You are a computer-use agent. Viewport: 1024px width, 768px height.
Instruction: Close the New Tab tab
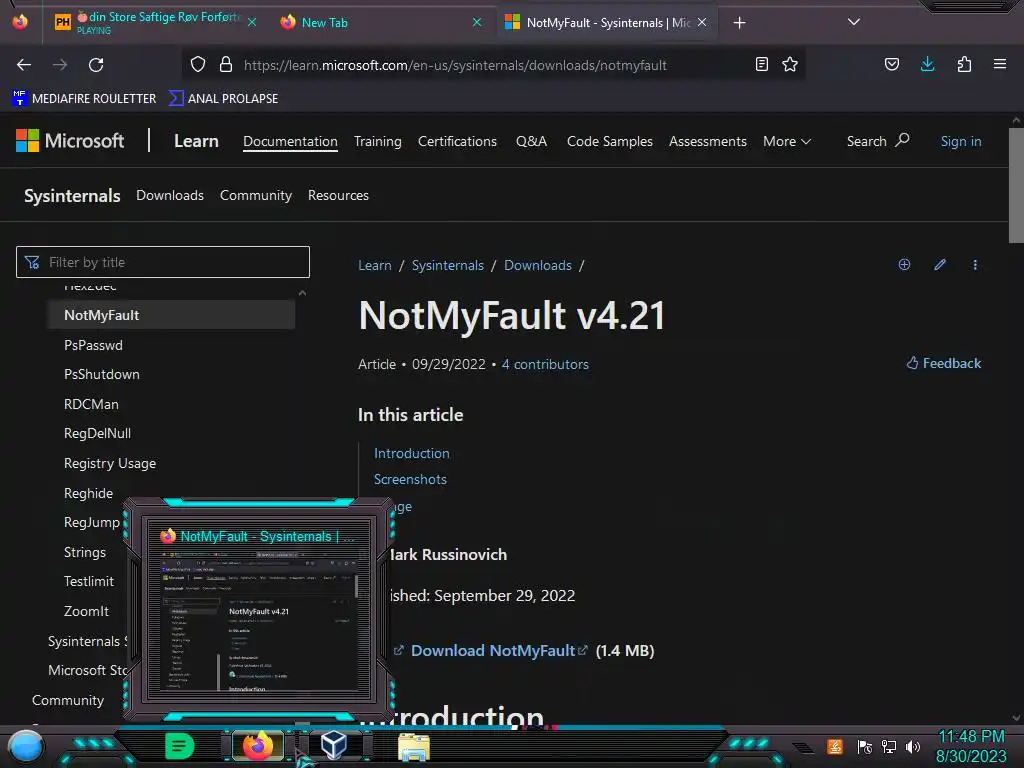(477, 22)
